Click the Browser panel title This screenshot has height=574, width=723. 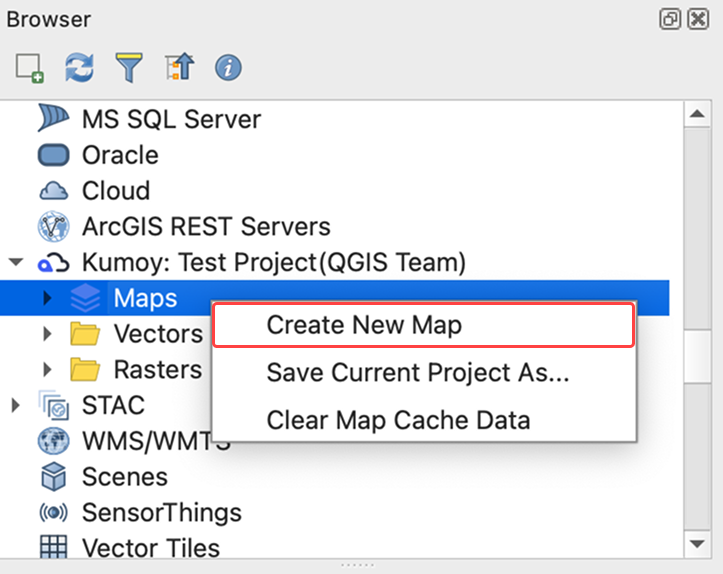click(x=48, y=19)
